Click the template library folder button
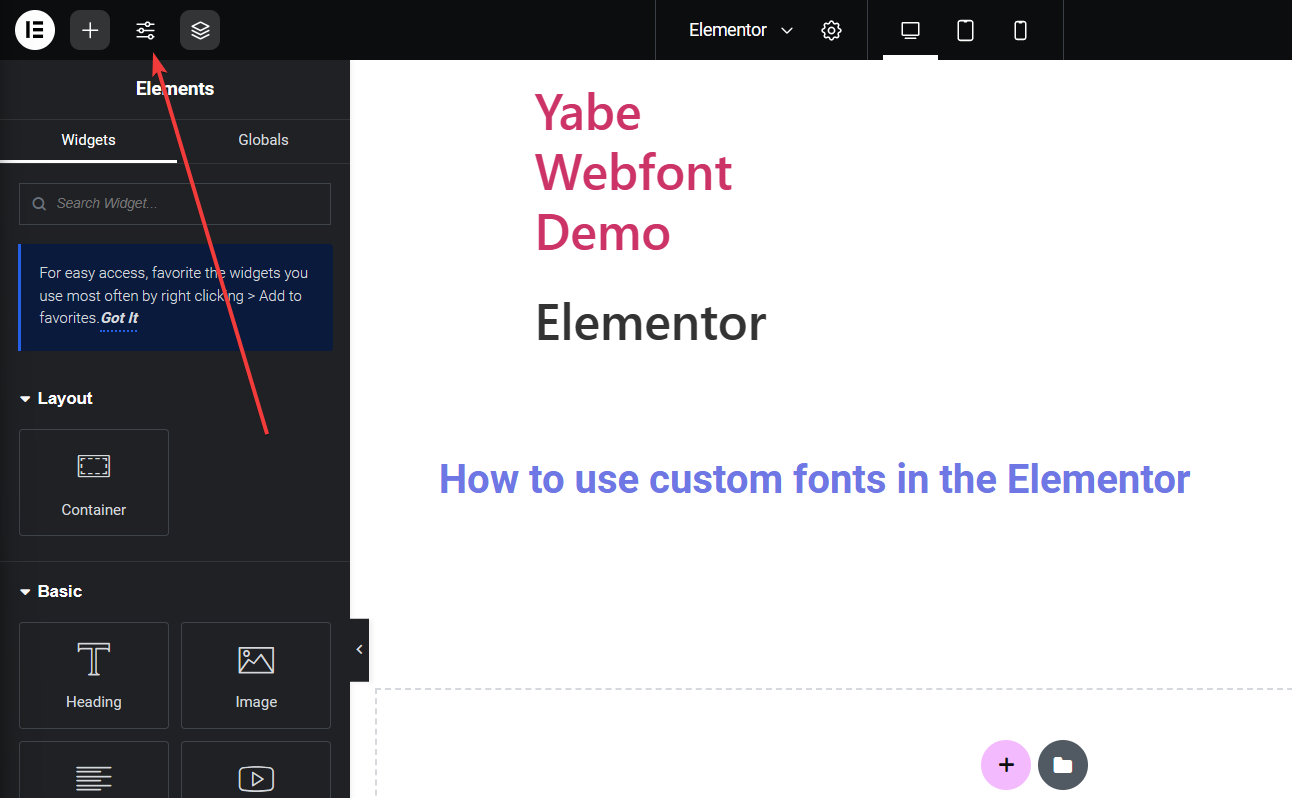The width and height of the screenshot is (1292, 798). (x=1063, y=765)
